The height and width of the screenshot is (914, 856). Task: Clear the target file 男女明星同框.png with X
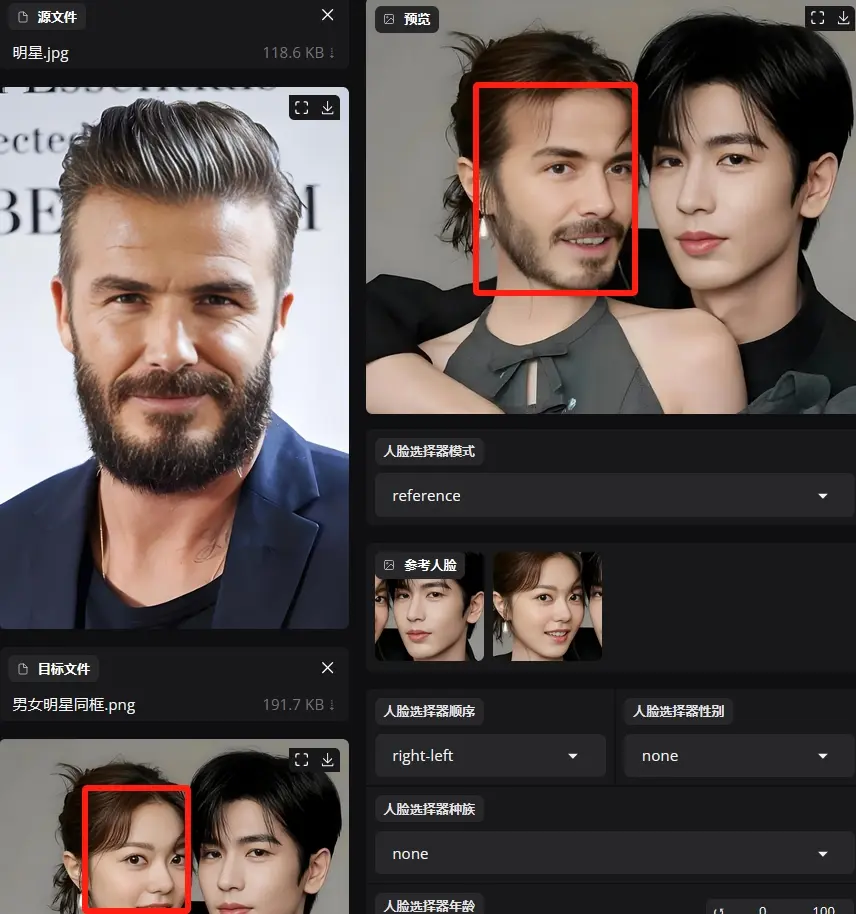coord(328,668)
